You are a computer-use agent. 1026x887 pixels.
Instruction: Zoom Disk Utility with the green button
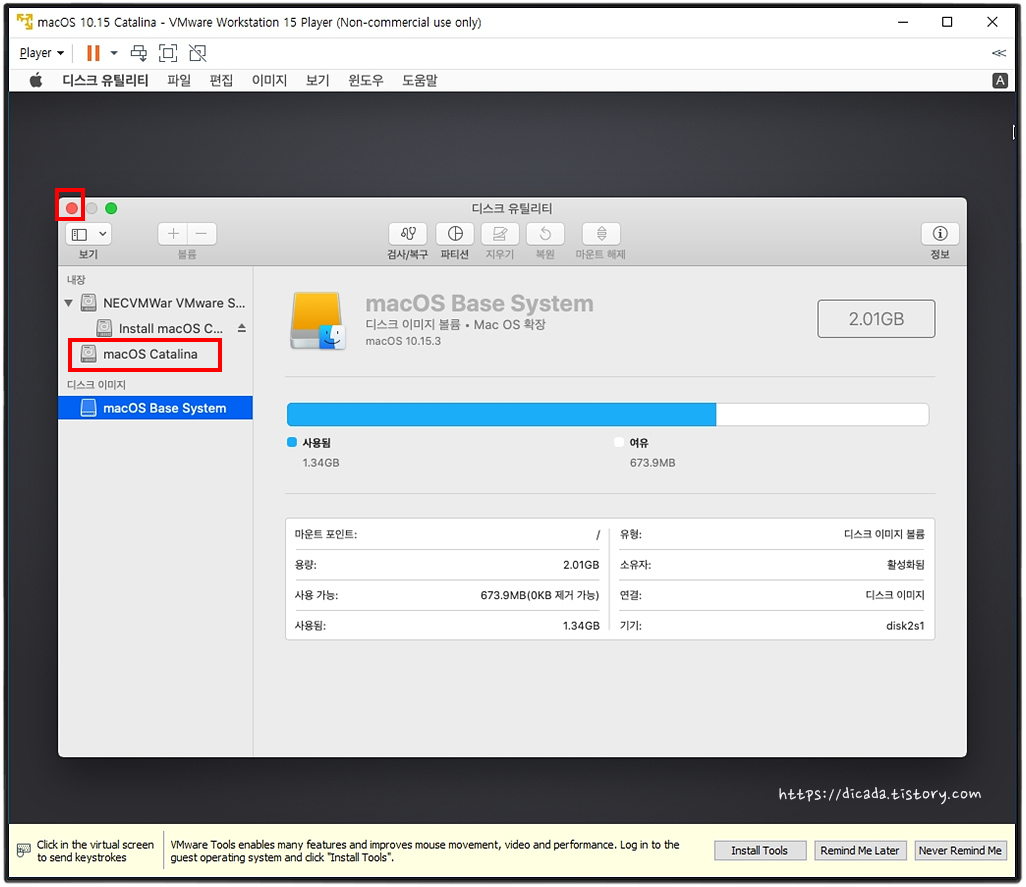point(111,208)
